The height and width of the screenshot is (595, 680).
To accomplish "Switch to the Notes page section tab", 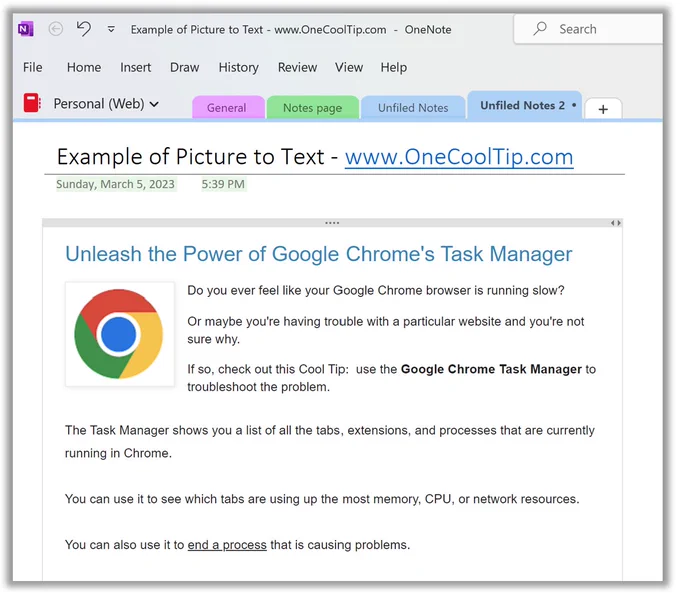I will point(313,107).
